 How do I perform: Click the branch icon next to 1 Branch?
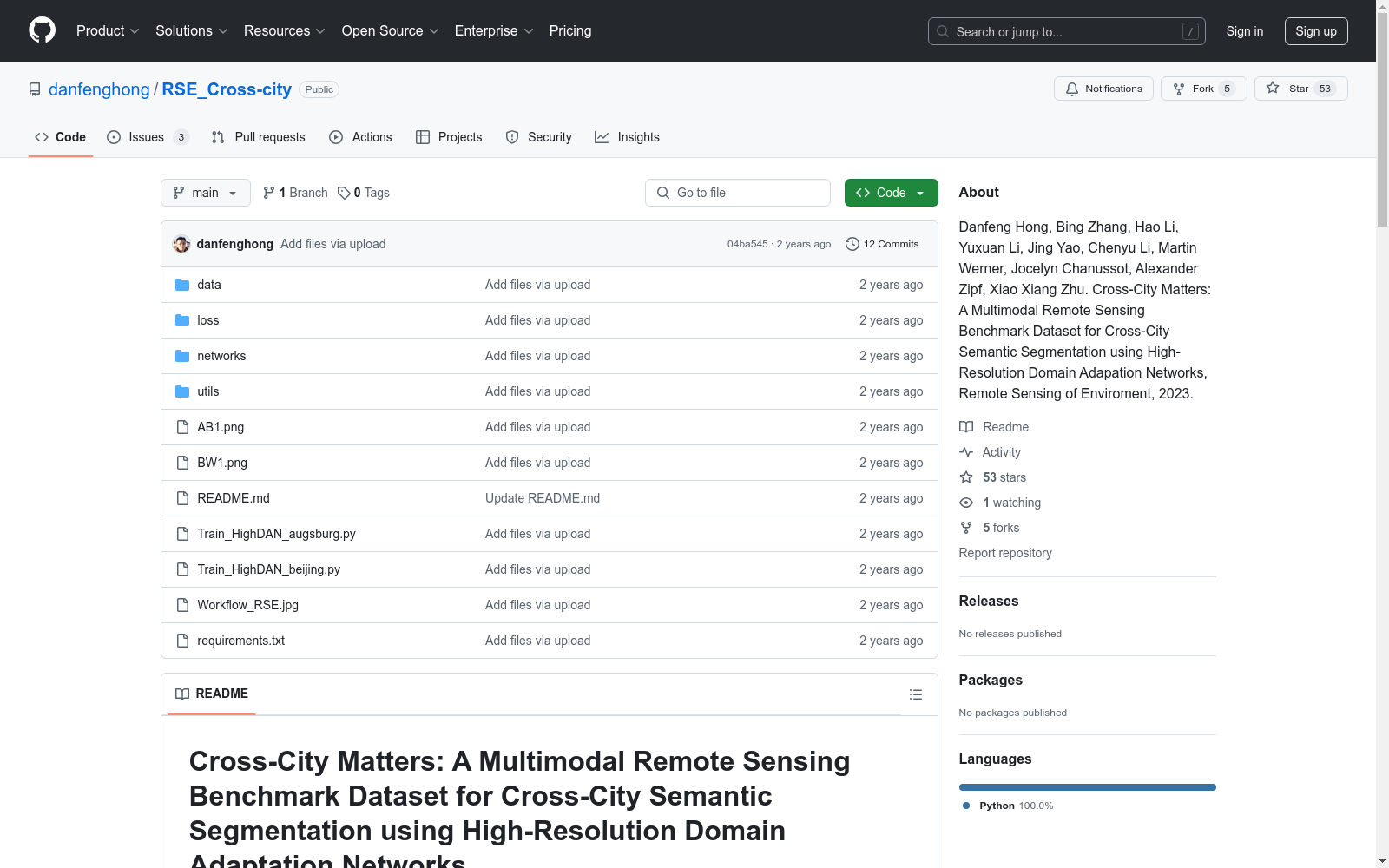pos(269,193)
